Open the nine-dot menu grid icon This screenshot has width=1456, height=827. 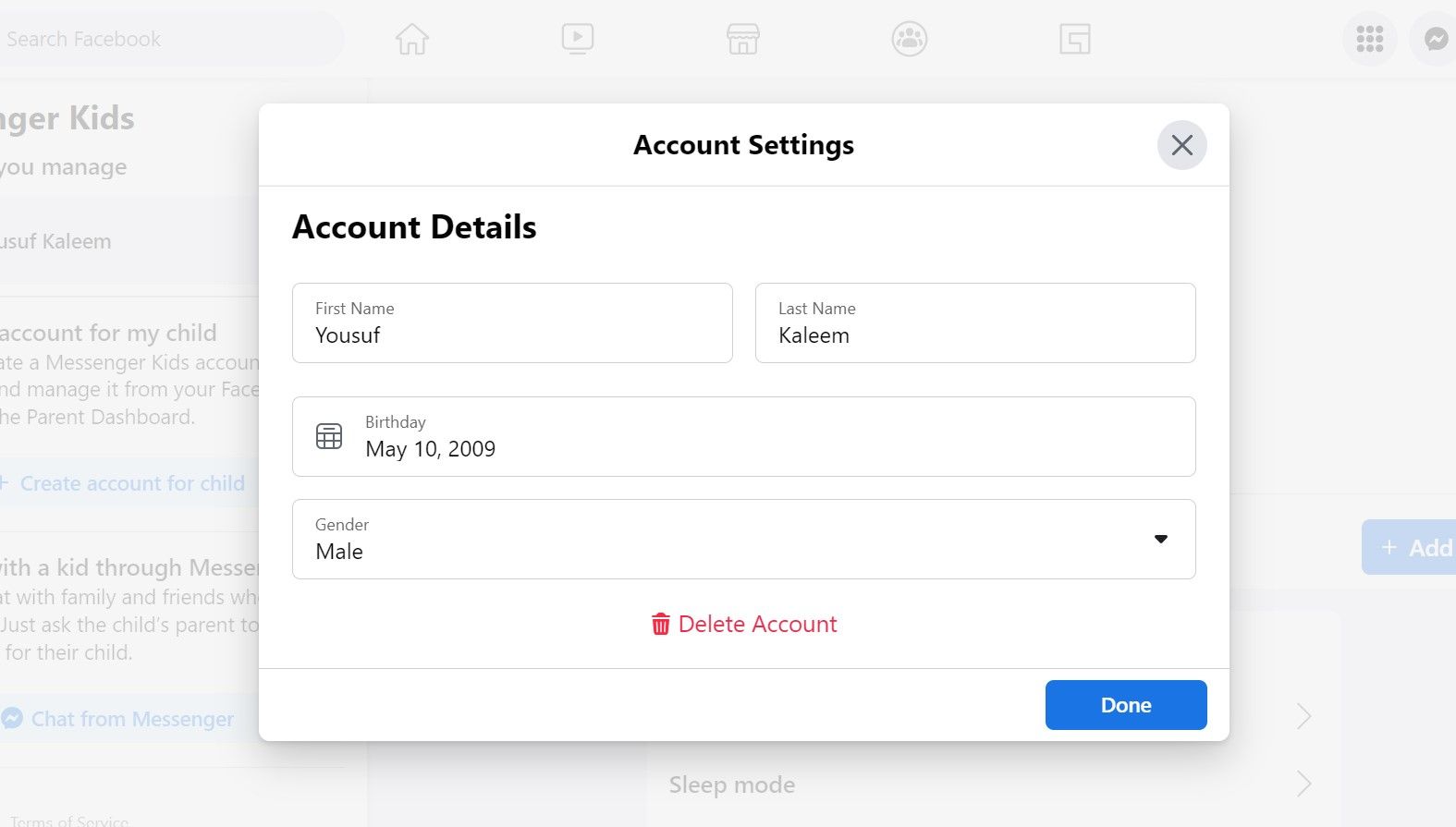coord(1369,39)
